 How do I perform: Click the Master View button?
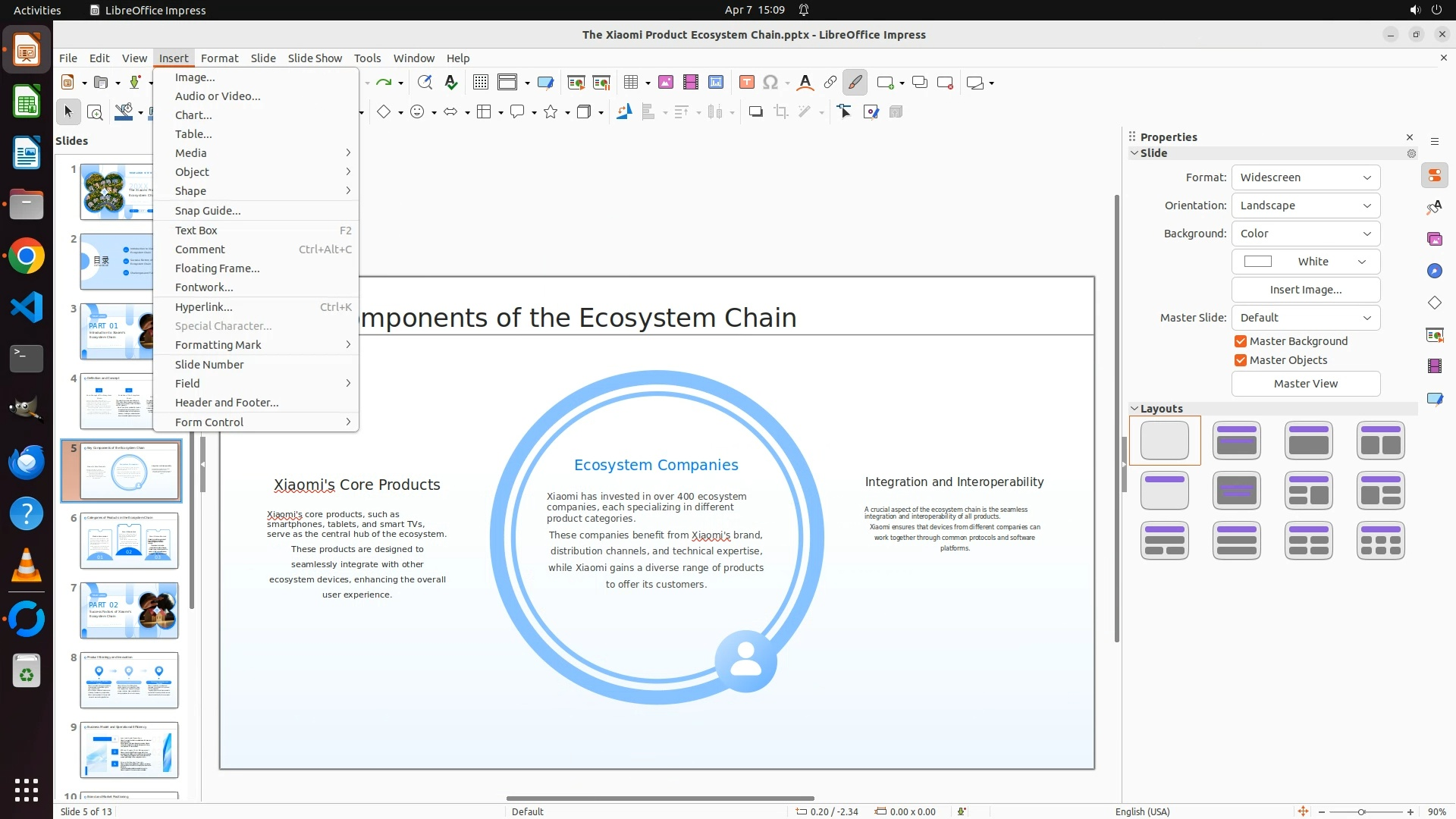pyautogui.click(x=1305, y=384)
